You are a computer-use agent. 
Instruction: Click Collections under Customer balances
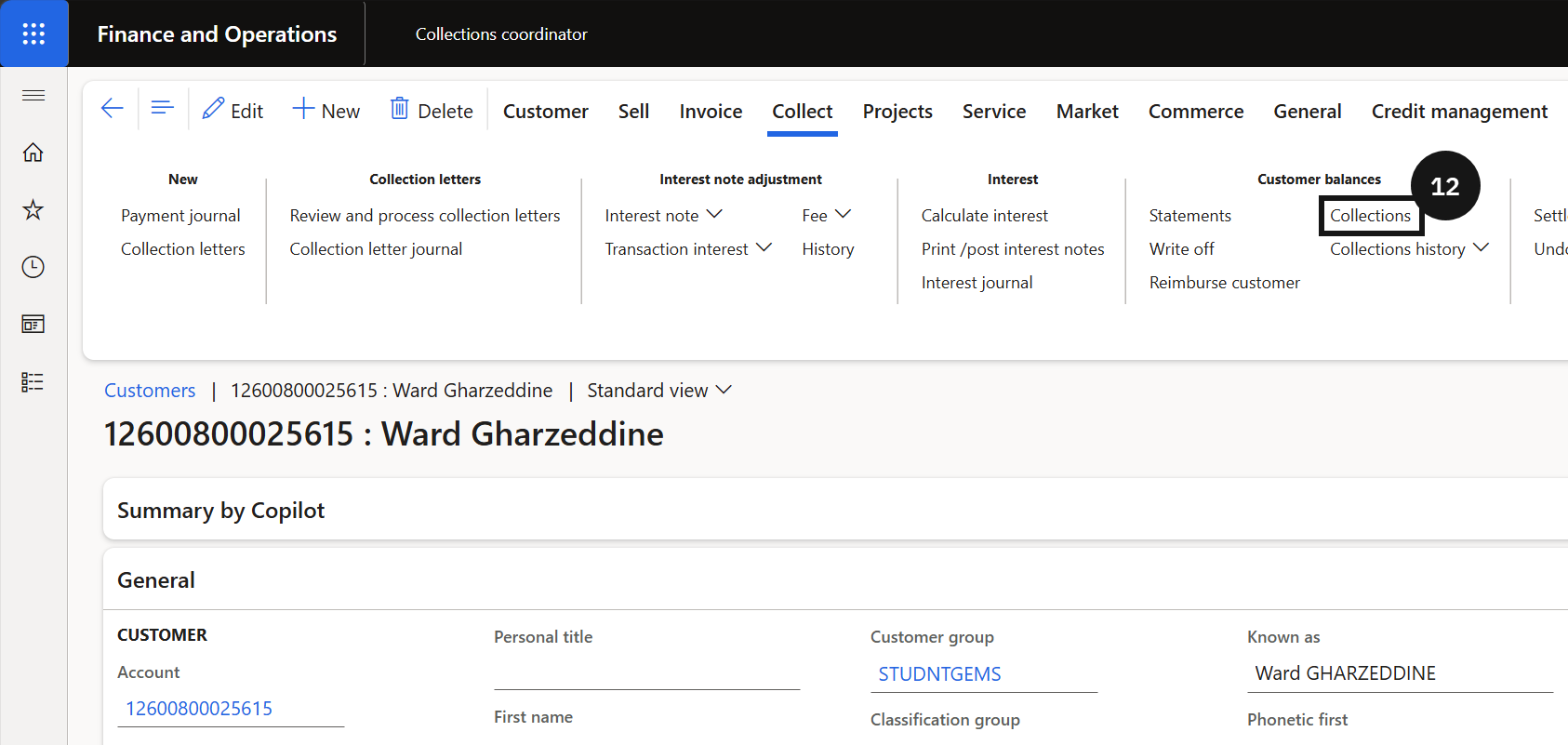click(1370, 216)
